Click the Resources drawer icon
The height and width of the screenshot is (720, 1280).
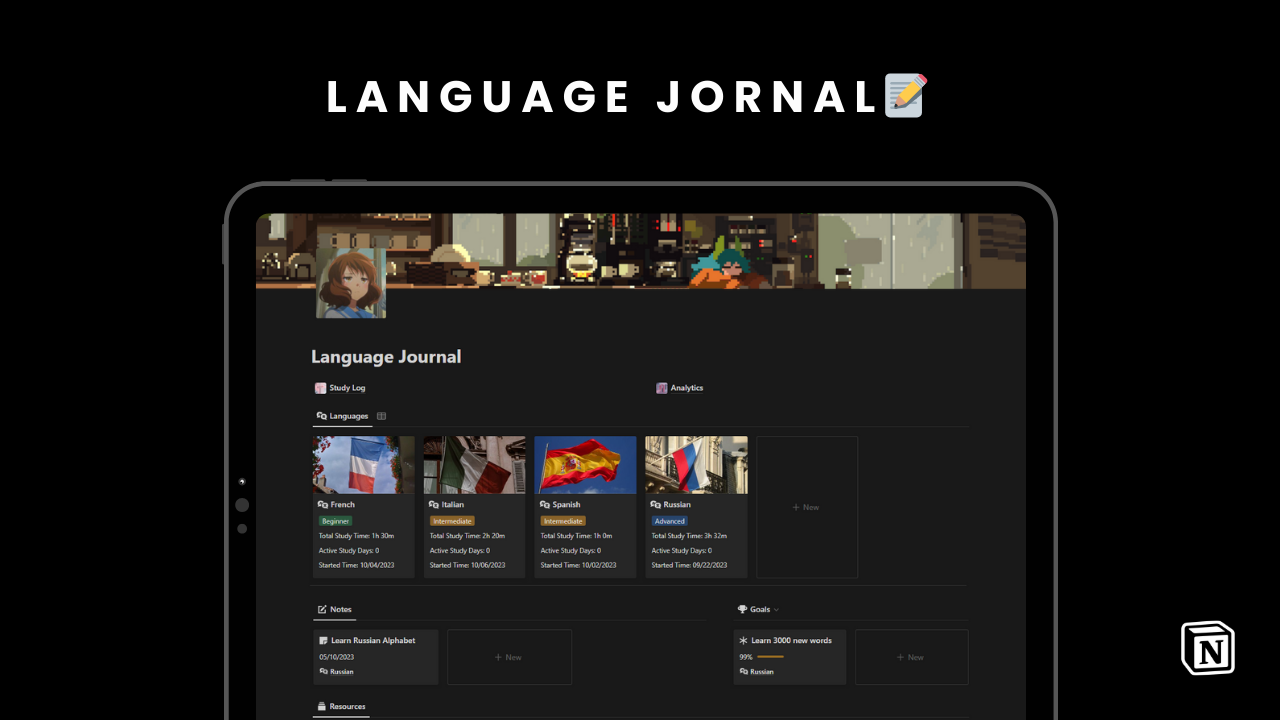(x=322, y=706)
